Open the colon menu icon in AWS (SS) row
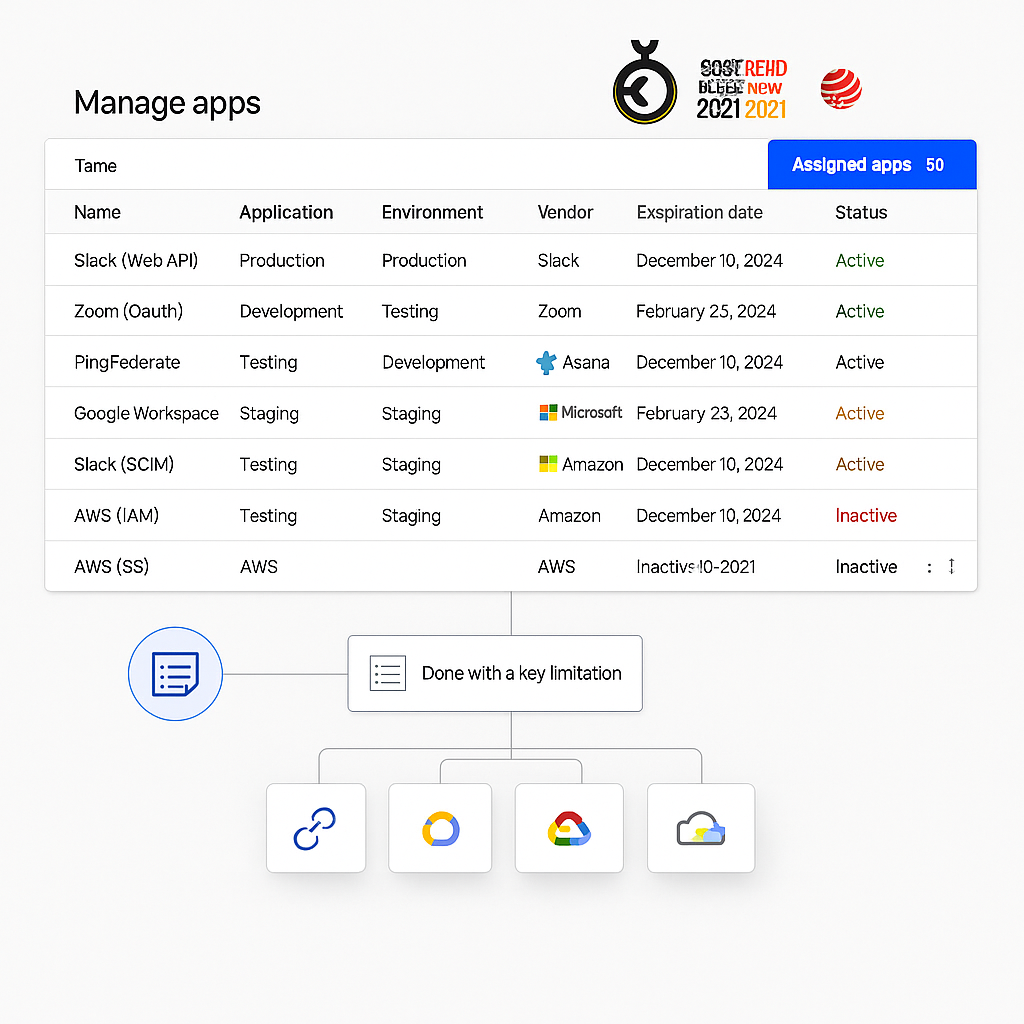The image size is (1024, 1024). click(x=929, y=567)
